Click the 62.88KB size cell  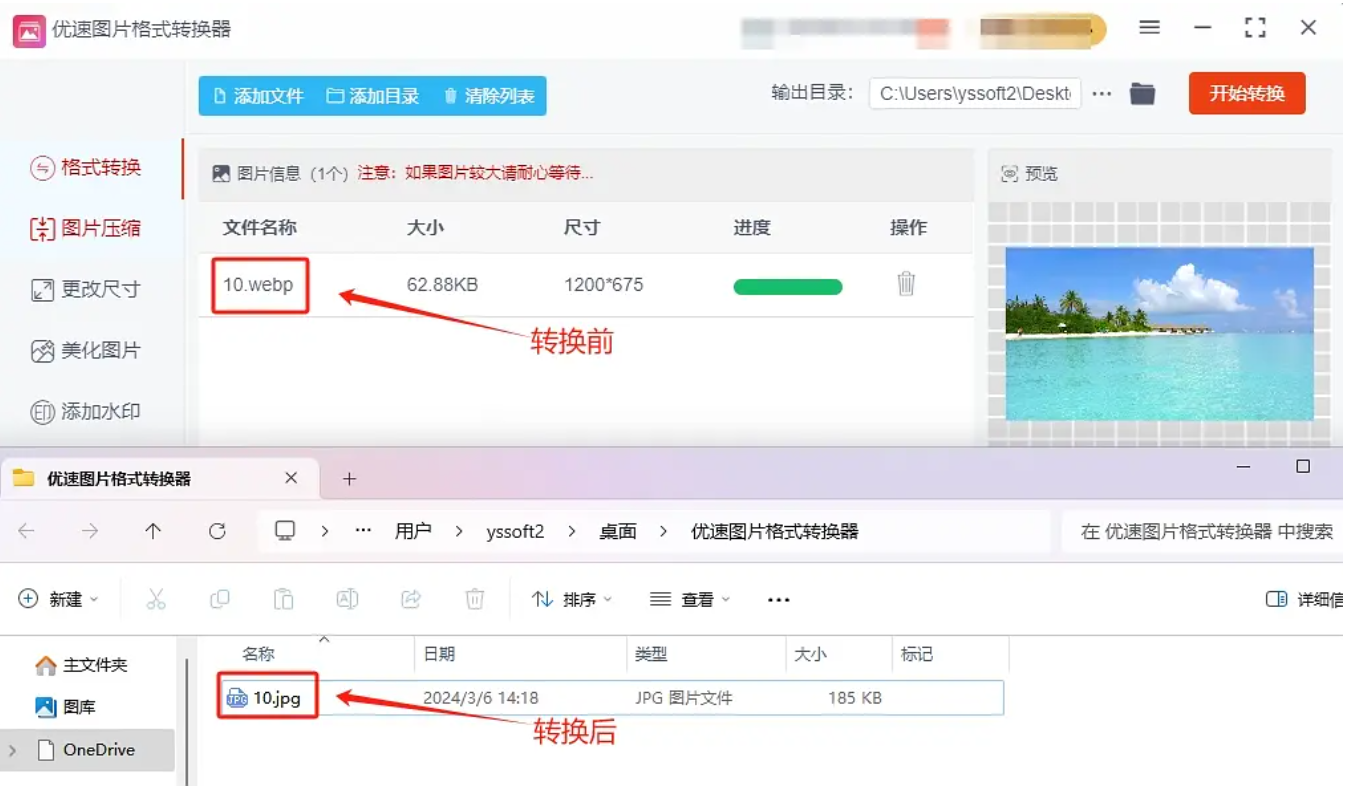coord(442,285)
